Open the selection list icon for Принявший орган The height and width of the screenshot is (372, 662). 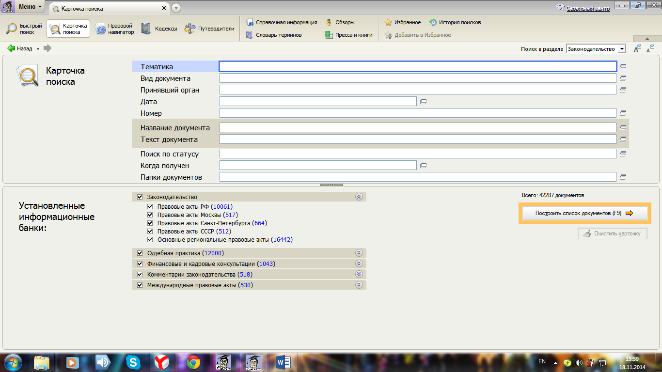click(x=623, y=90)
